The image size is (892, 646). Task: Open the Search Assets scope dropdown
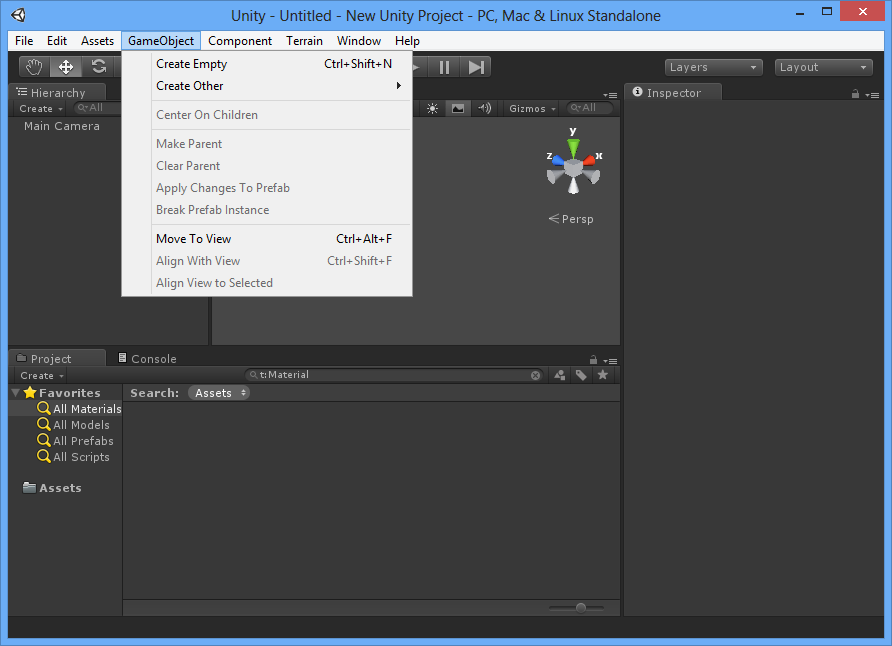click(x=219, y=393)
